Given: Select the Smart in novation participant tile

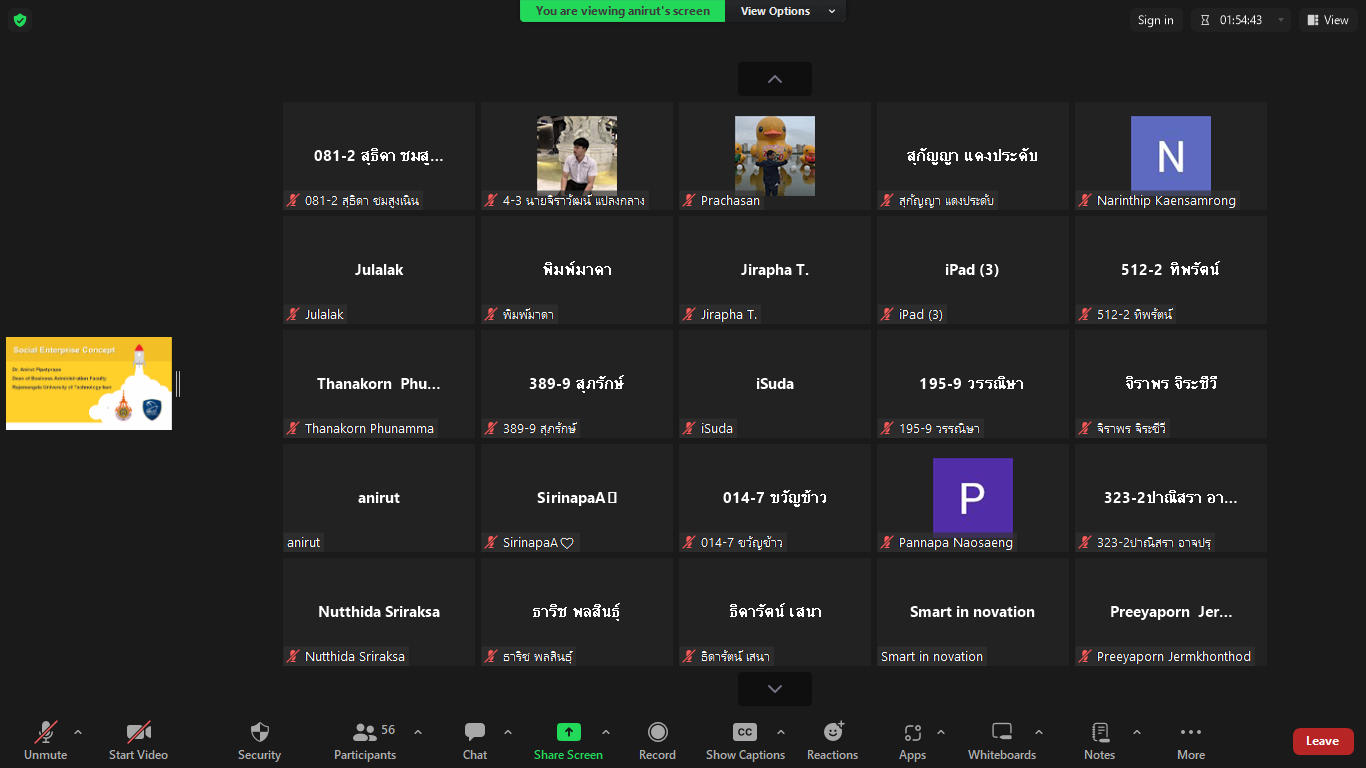Looking at the screenshot, I should pos(973,612).
